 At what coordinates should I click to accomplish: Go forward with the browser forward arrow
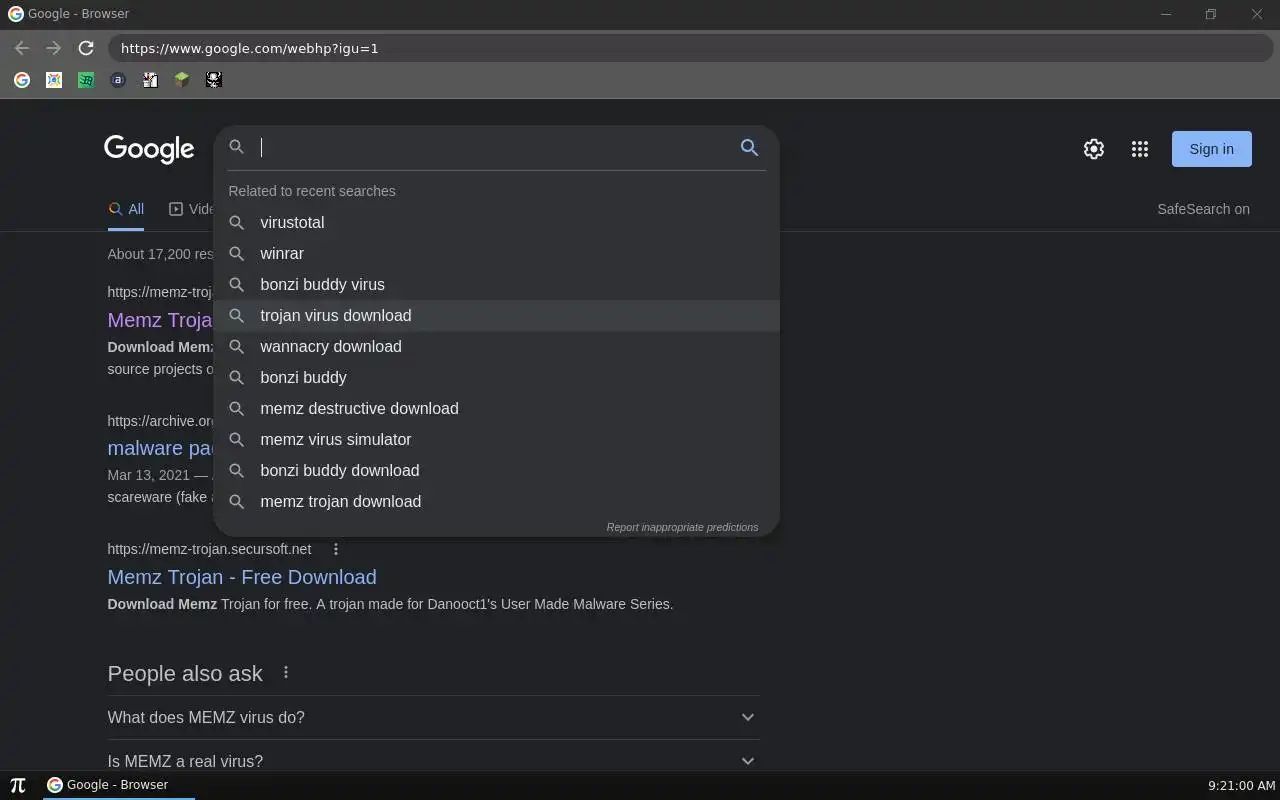point(54,48)
